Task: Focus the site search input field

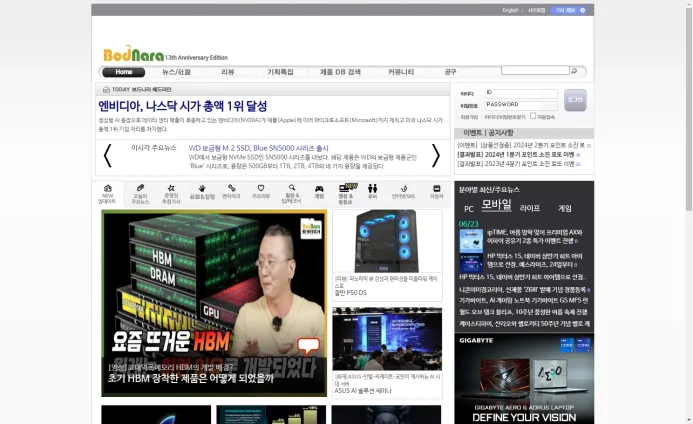Action: click(535, 70)
